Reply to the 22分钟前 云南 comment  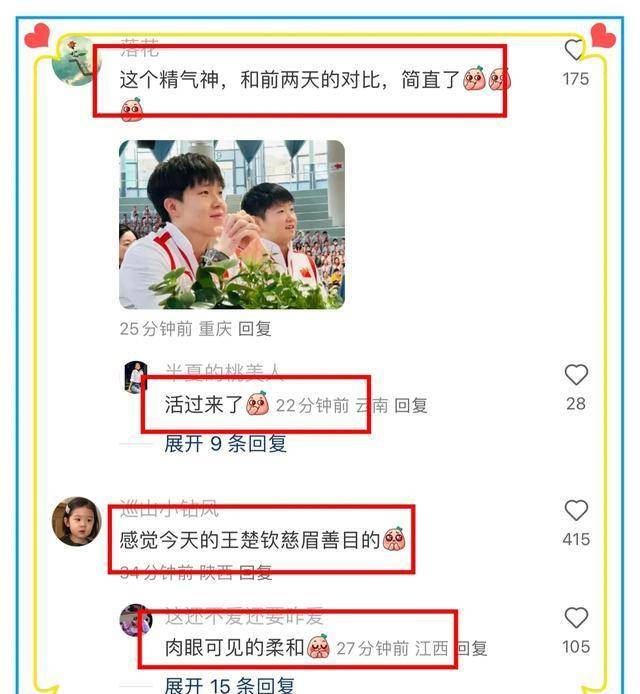411,405
